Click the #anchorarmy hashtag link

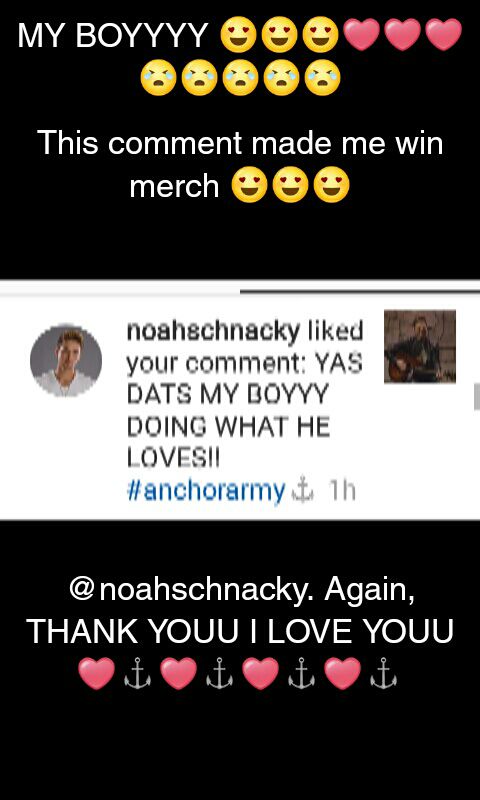(x=206, y=492)
